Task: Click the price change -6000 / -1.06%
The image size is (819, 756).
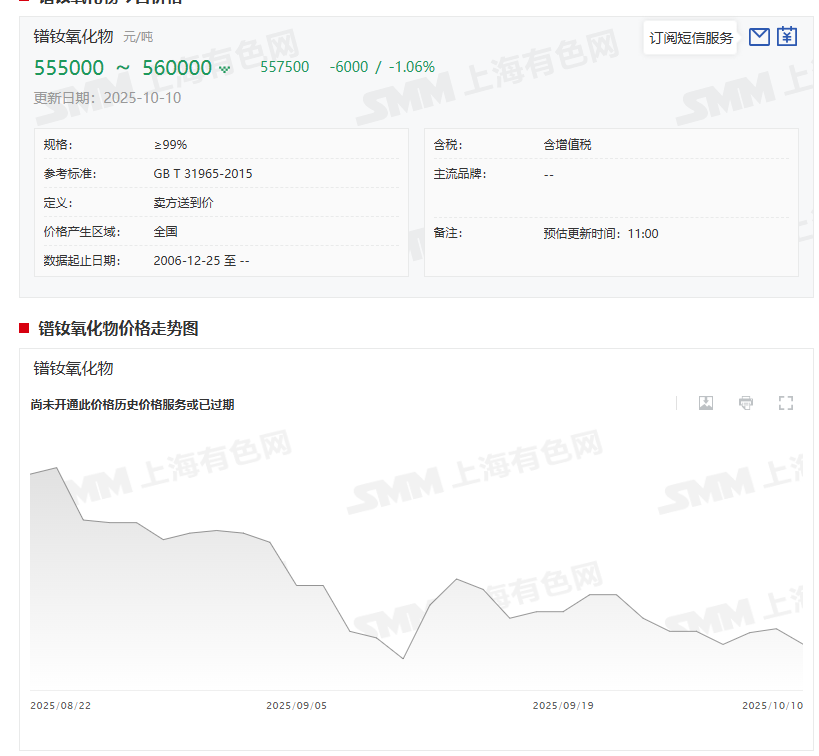Action: pos(382,67)
